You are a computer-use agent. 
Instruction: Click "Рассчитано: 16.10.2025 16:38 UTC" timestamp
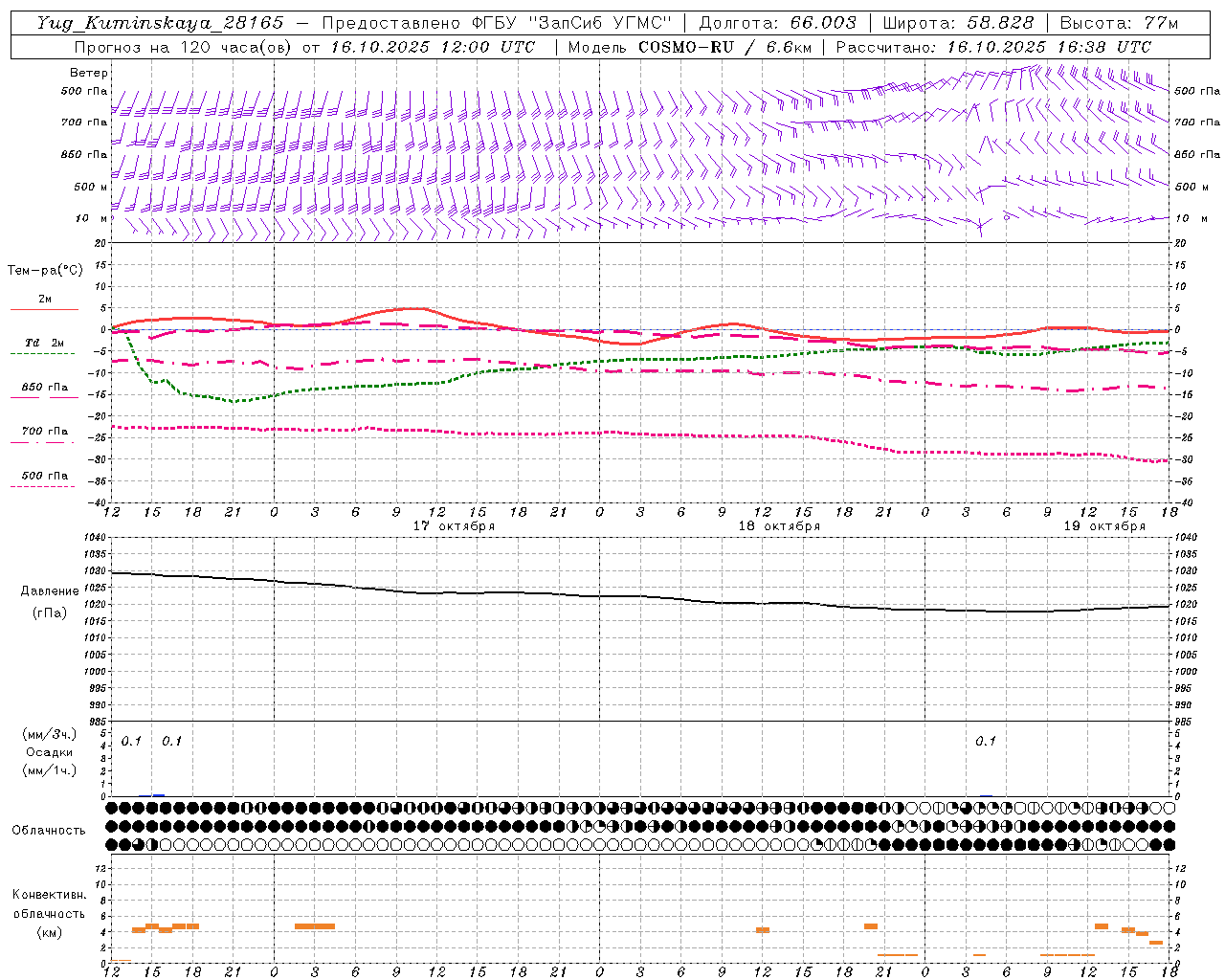click(x=993, y=47)
